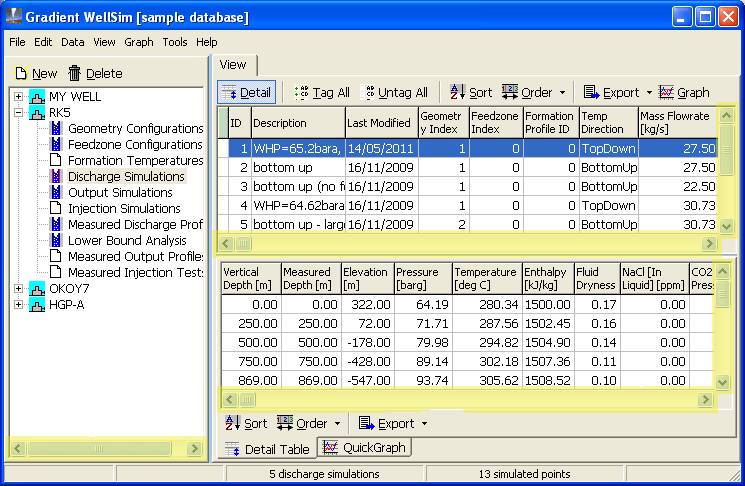The image size is (745, 486).
Task: Click the top toolbar Export icon
Action: 592,92
